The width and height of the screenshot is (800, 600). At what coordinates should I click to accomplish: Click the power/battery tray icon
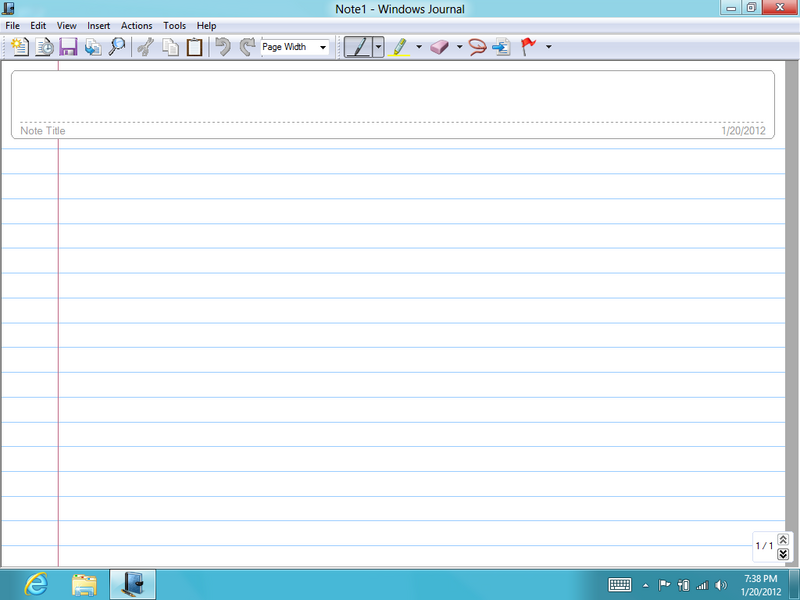click(x=683, y=585)
